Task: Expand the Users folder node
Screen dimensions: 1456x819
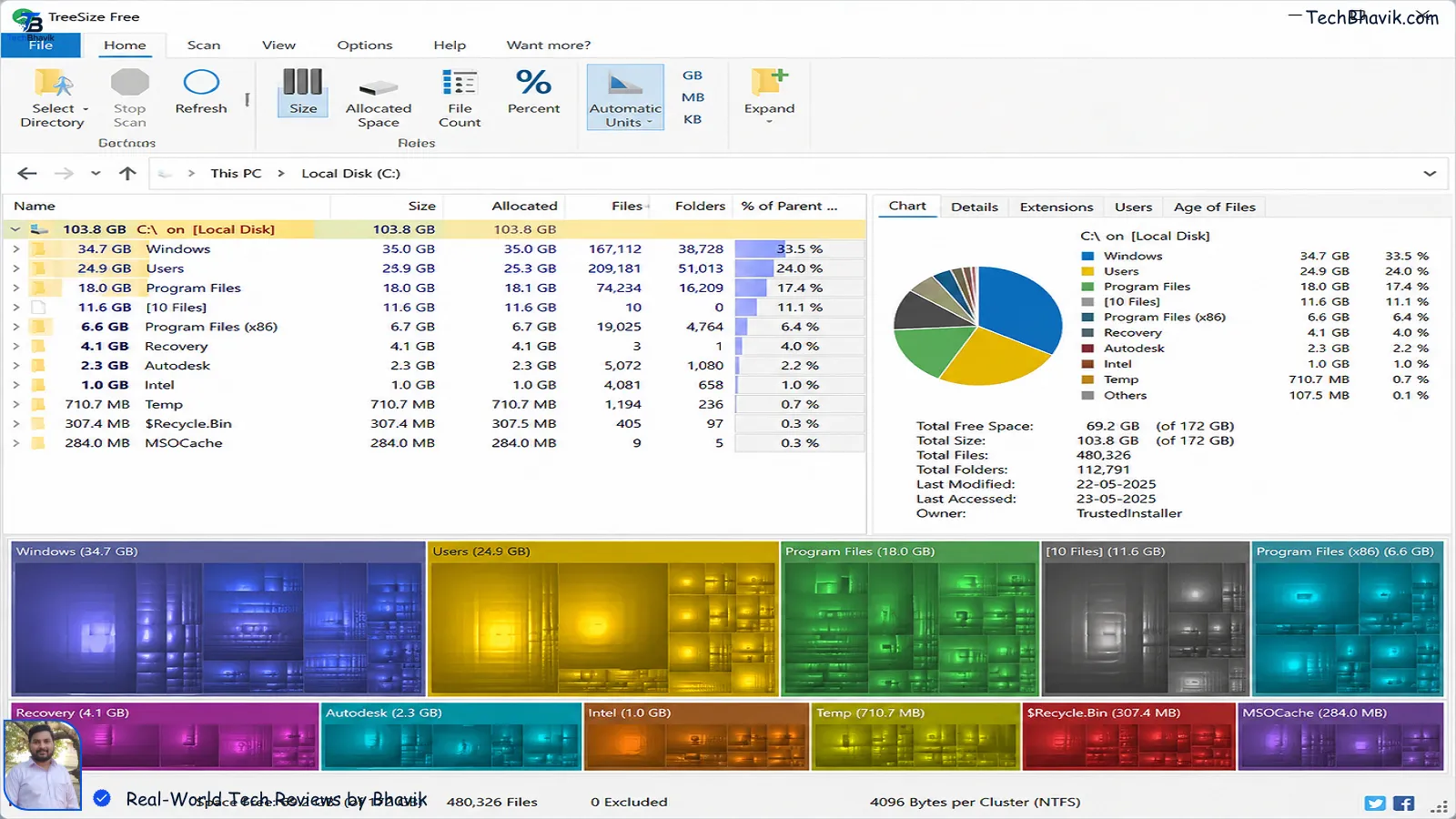Action: click(x=15, y=268)
